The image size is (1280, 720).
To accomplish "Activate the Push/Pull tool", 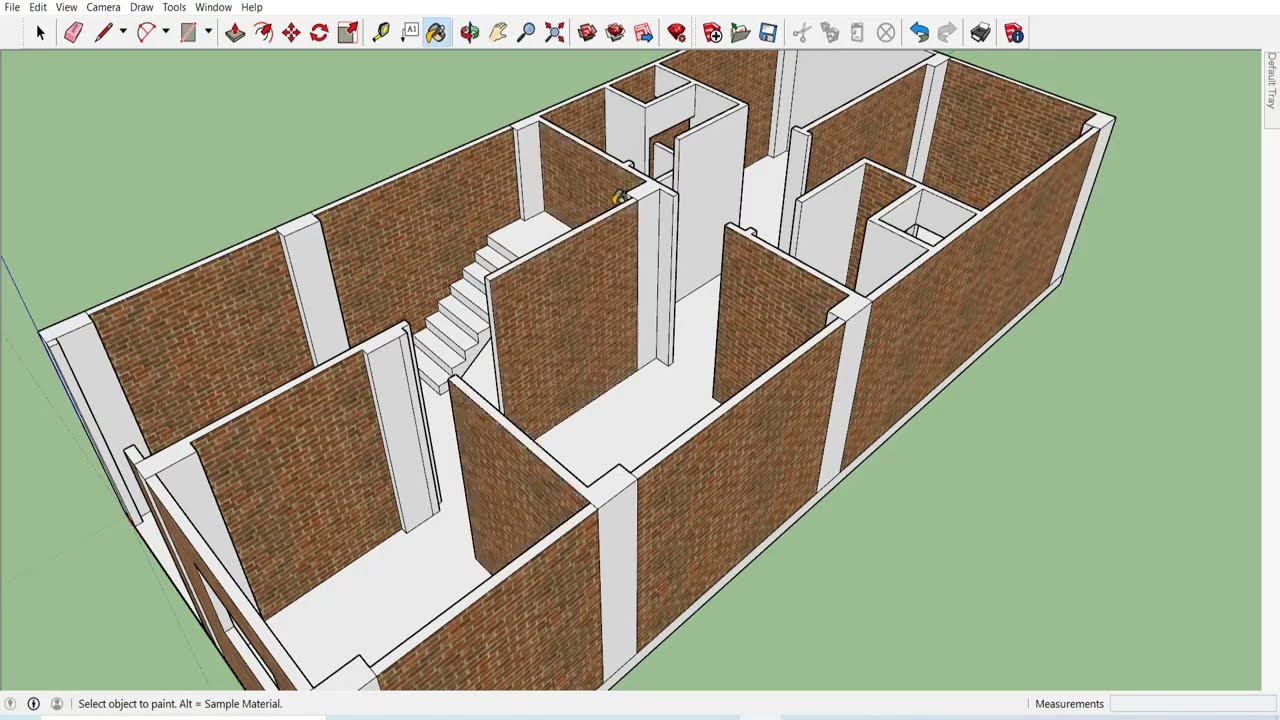I will (x=235, y=33).
